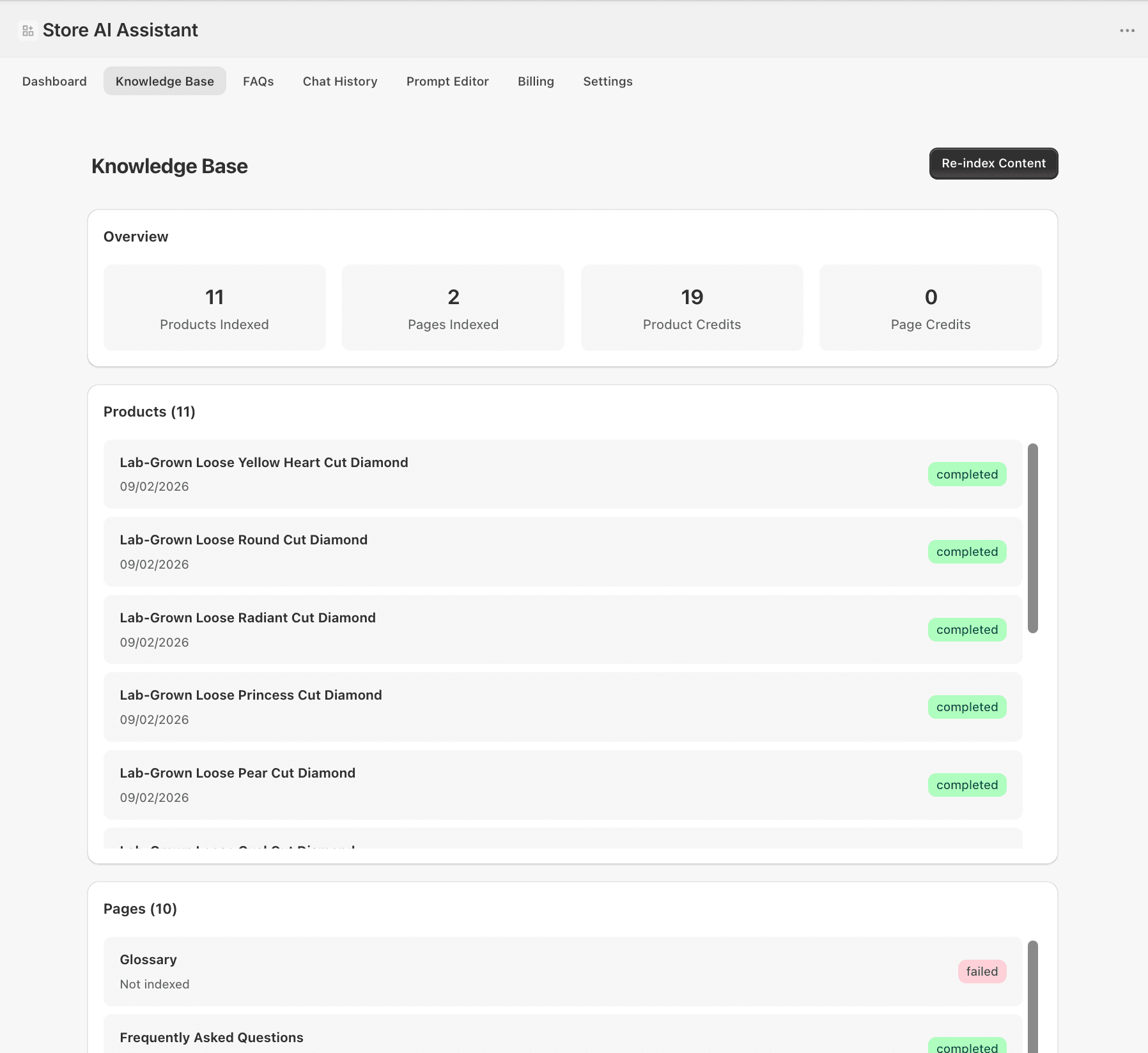Open the Lab-Grown Loose Round Cut Diamond entry
The image size is (1148, 1053).
point(561,551)
